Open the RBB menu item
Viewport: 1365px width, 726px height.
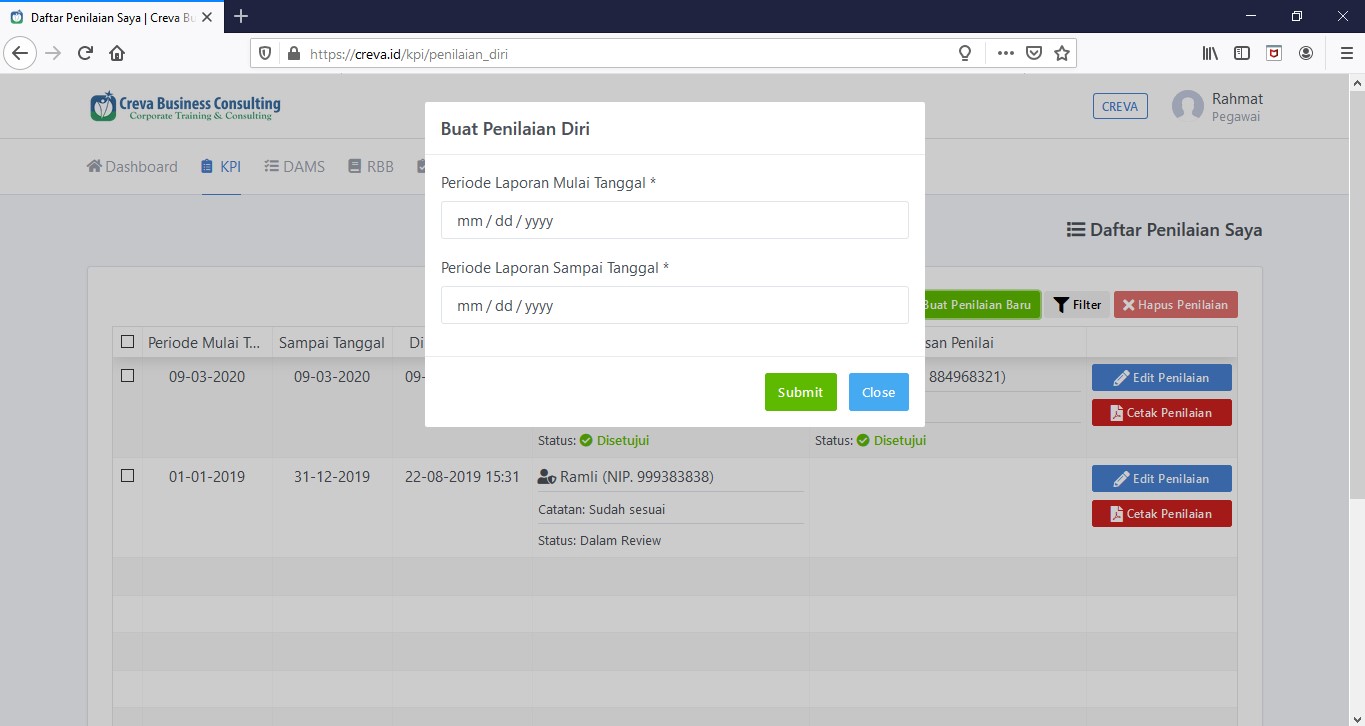coord(371,167)
